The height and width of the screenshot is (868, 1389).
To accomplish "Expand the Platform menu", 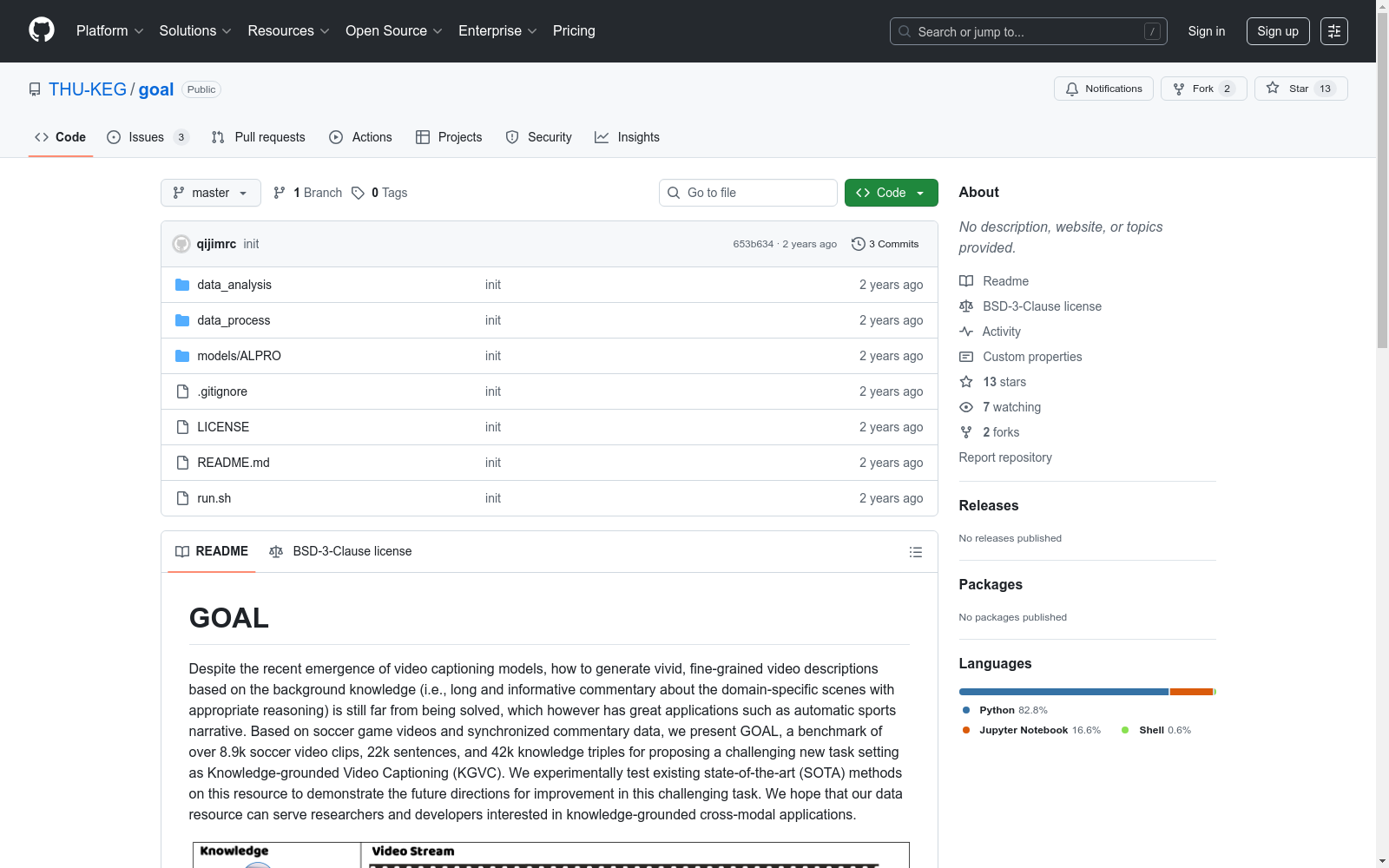I will (x=109, y=30).
